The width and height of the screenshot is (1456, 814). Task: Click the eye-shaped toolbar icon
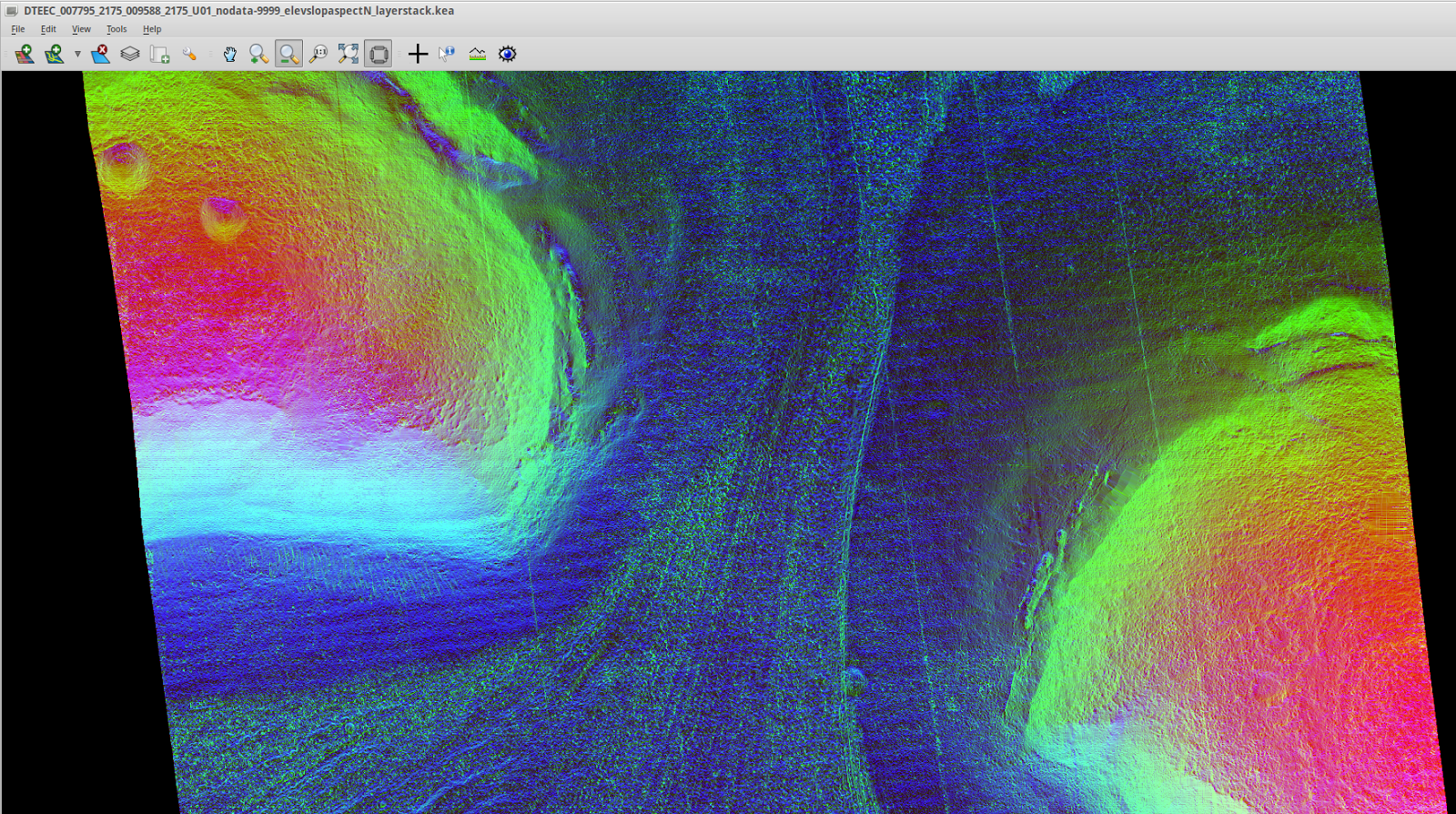pos(508,55)
